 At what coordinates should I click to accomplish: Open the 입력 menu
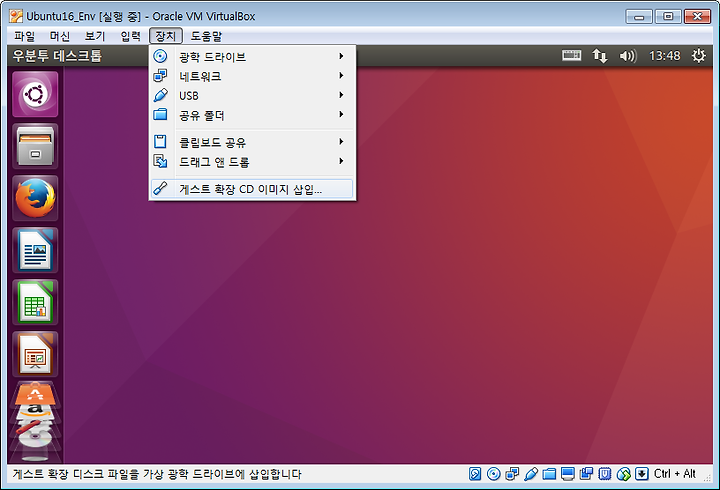(x=130, y=36)
